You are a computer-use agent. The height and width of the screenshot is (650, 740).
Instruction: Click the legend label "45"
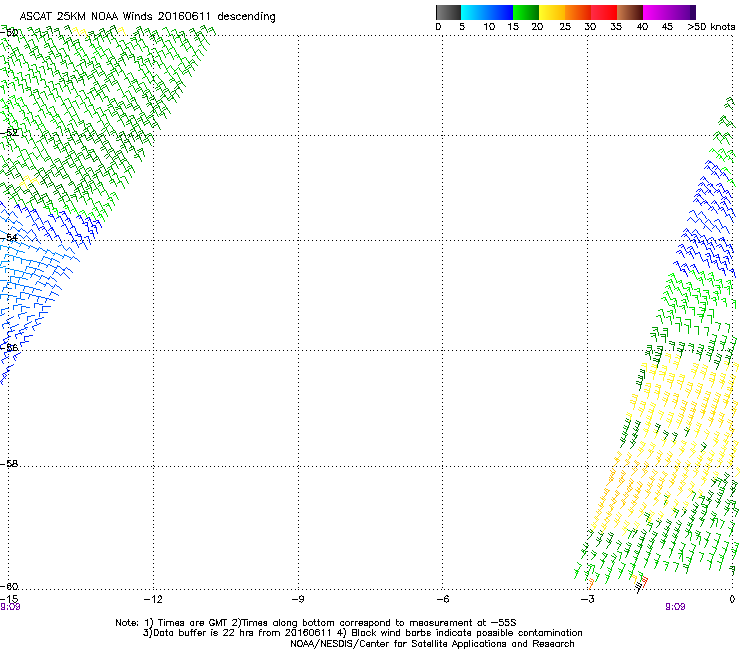(667, 27)
